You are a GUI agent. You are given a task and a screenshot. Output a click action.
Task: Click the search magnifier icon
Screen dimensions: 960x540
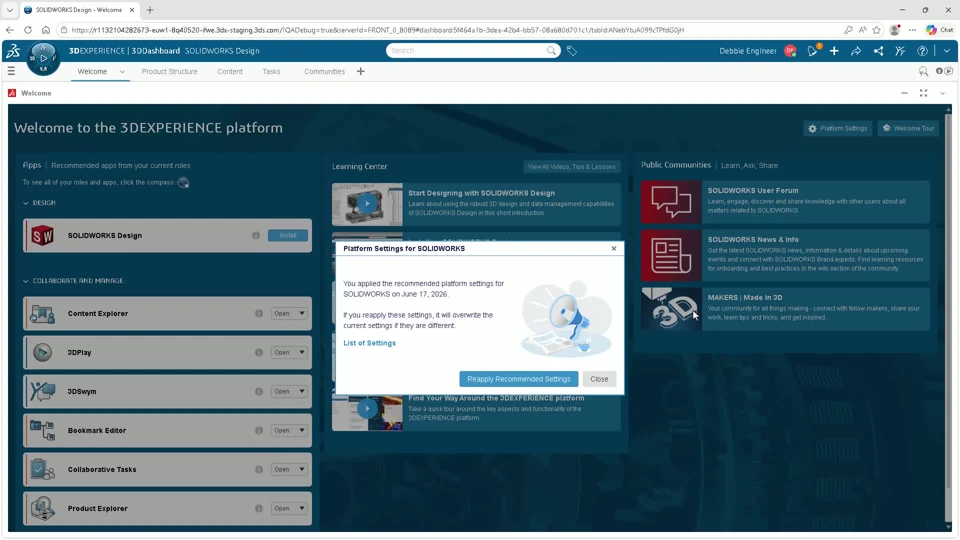click(x=551, y=51)
